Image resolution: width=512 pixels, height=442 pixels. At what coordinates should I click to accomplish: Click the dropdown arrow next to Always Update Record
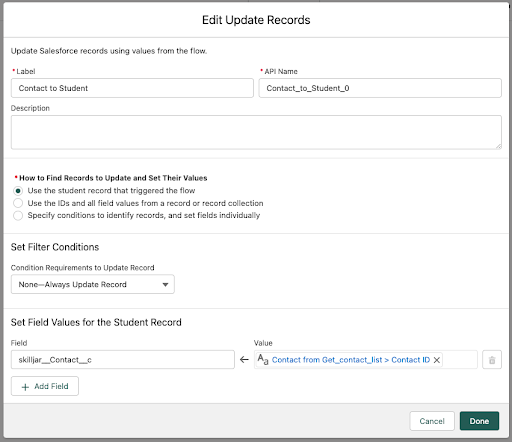[x=165, y=285]
